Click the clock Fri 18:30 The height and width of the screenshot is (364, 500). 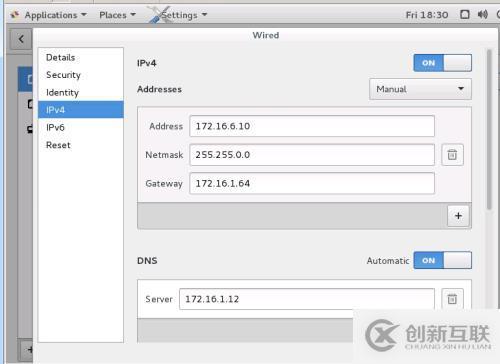click(x=427, y=15)
